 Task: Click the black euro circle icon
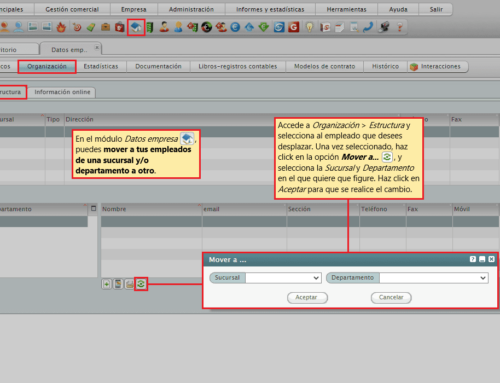click(207, 27)
